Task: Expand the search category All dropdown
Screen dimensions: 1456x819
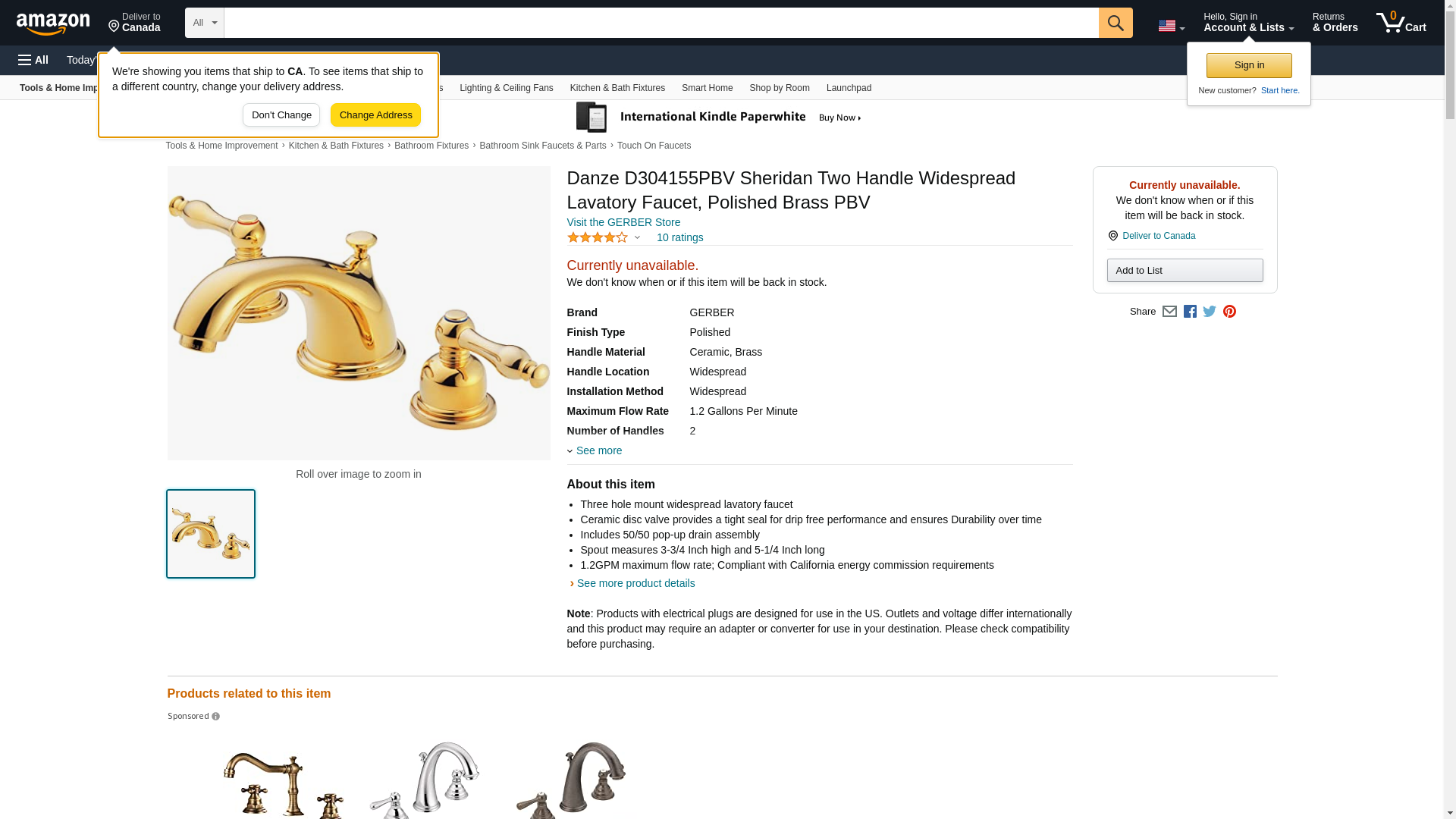Action: (204, 23)
